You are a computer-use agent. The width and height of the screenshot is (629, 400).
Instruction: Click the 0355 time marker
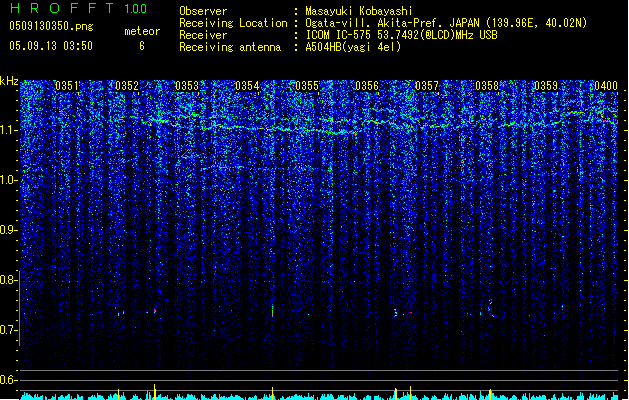pos(307,85)
